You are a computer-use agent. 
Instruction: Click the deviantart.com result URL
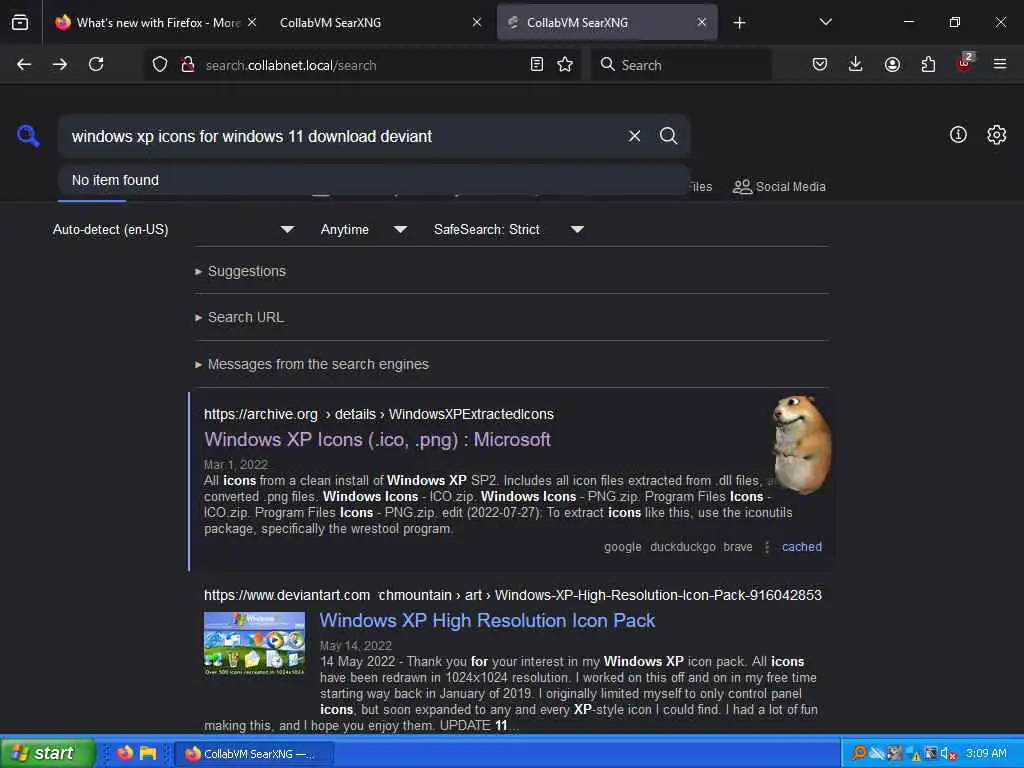[x=513, y=595]
